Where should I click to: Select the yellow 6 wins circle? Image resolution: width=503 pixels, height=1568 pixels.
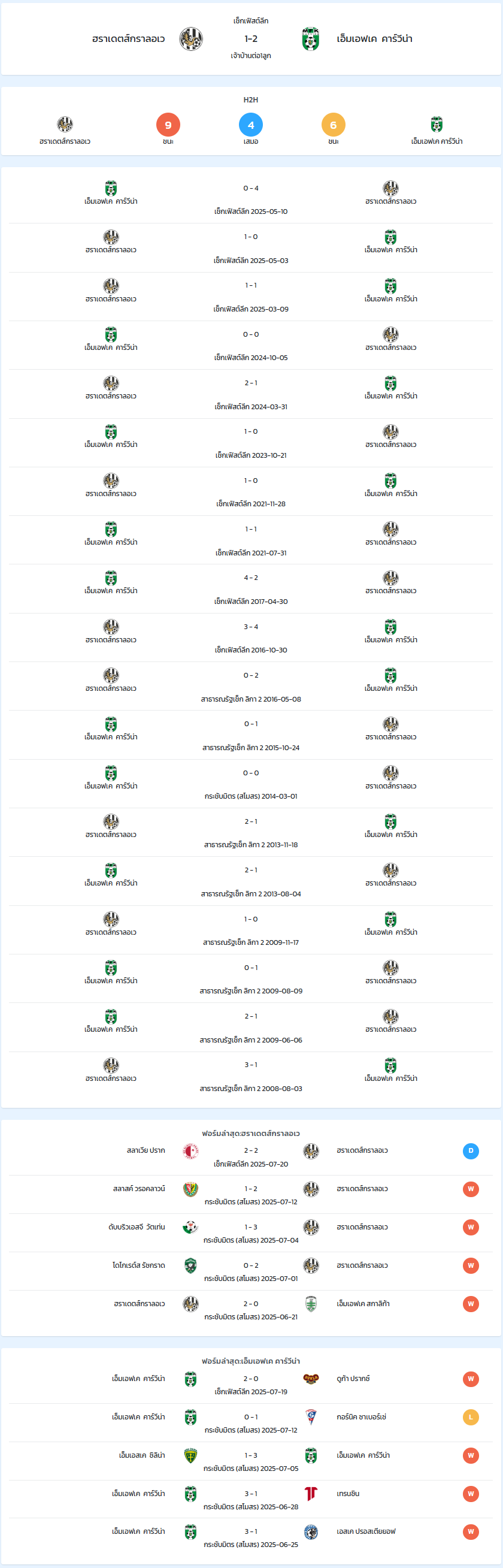(x=334, y=125)
